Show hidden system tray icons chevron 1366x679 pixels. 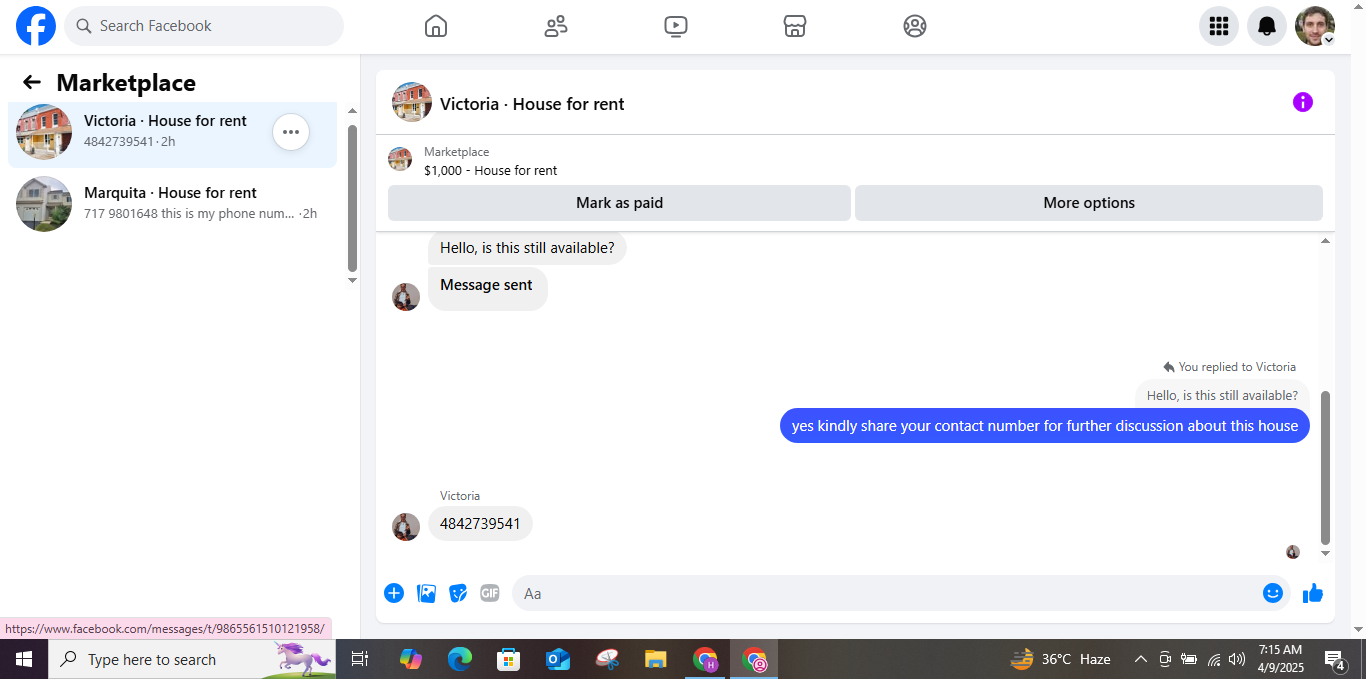tap(1140, 659)
